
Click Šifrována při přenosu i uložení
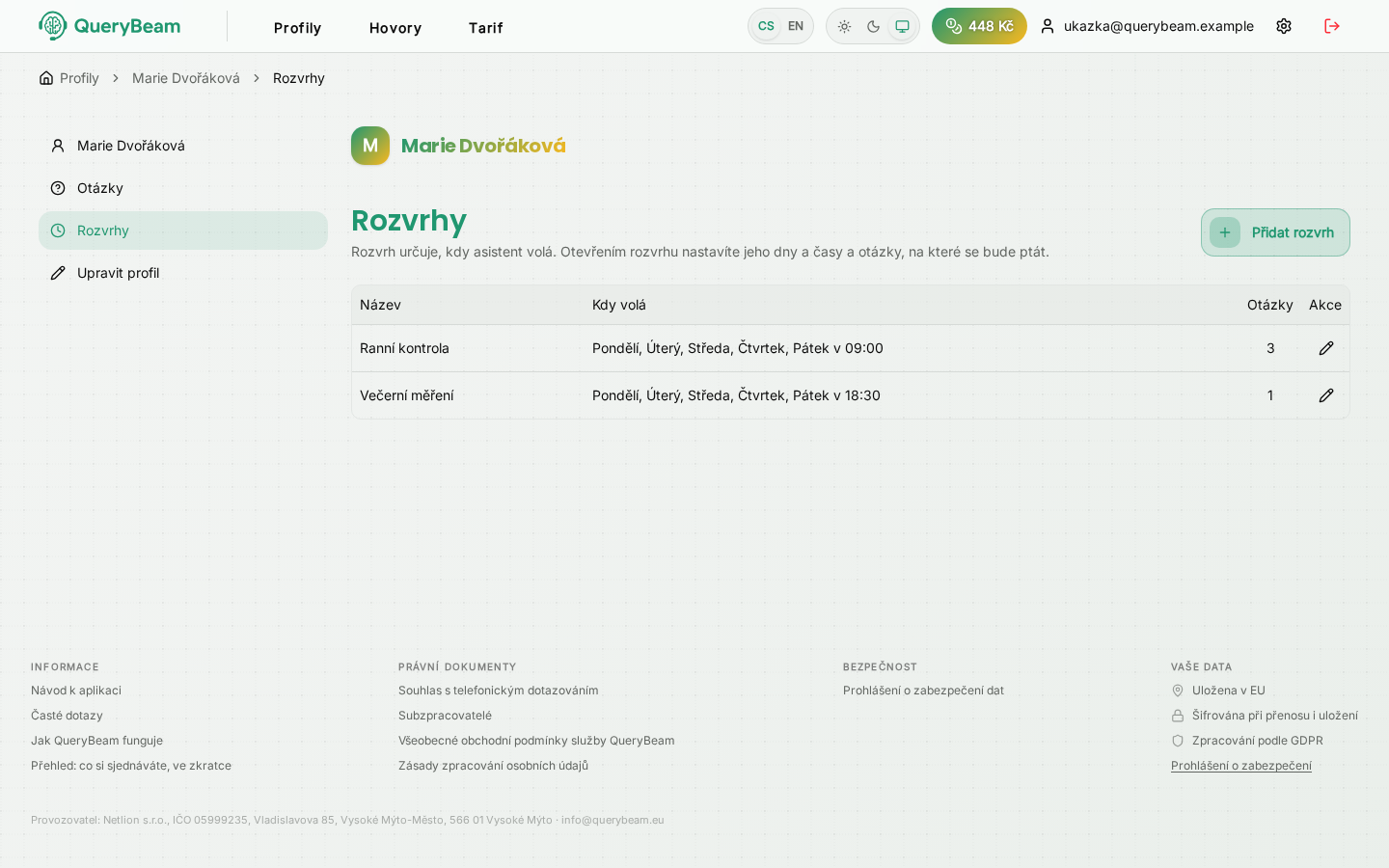click(1274, 716)
